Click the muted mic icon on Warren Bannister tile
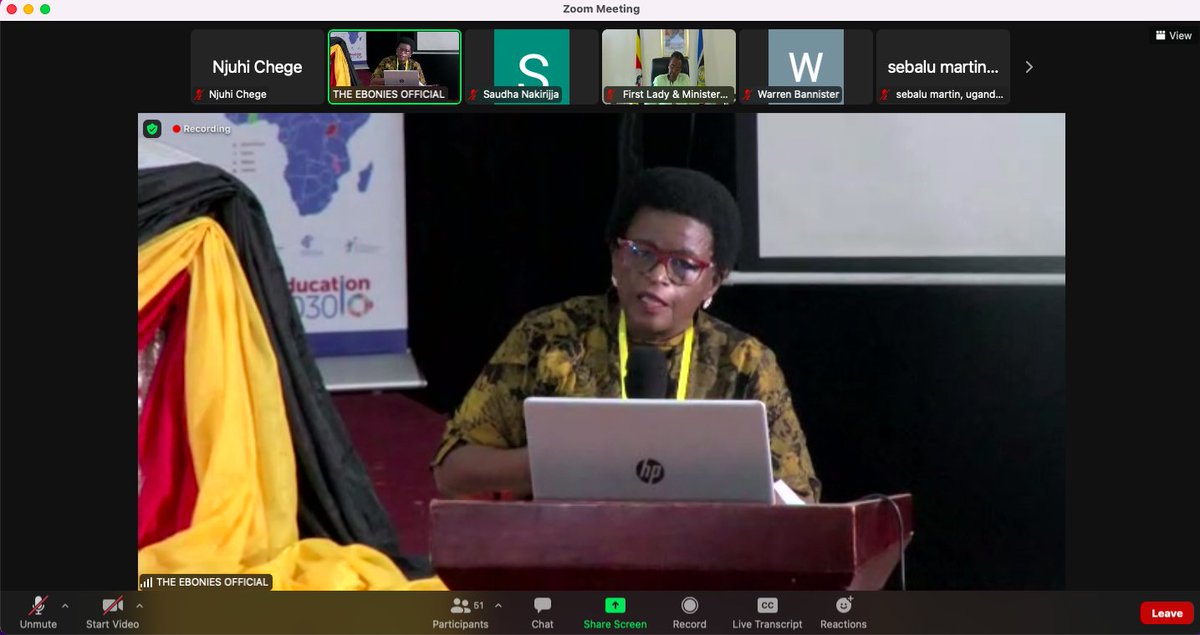 748,95
